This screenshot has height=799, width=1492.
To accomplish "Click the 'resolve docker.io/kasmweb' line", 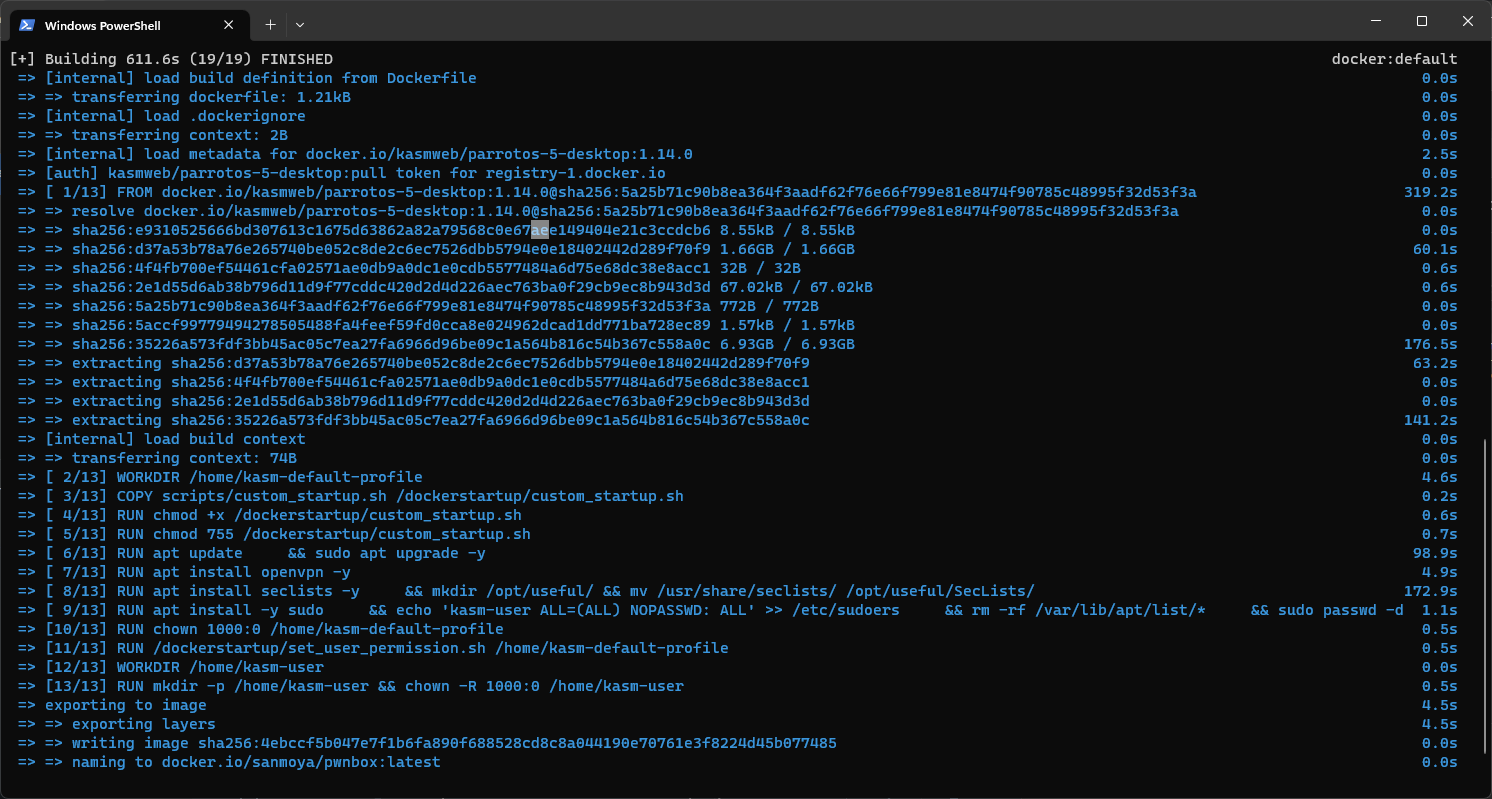I will [x=598, y=211].
